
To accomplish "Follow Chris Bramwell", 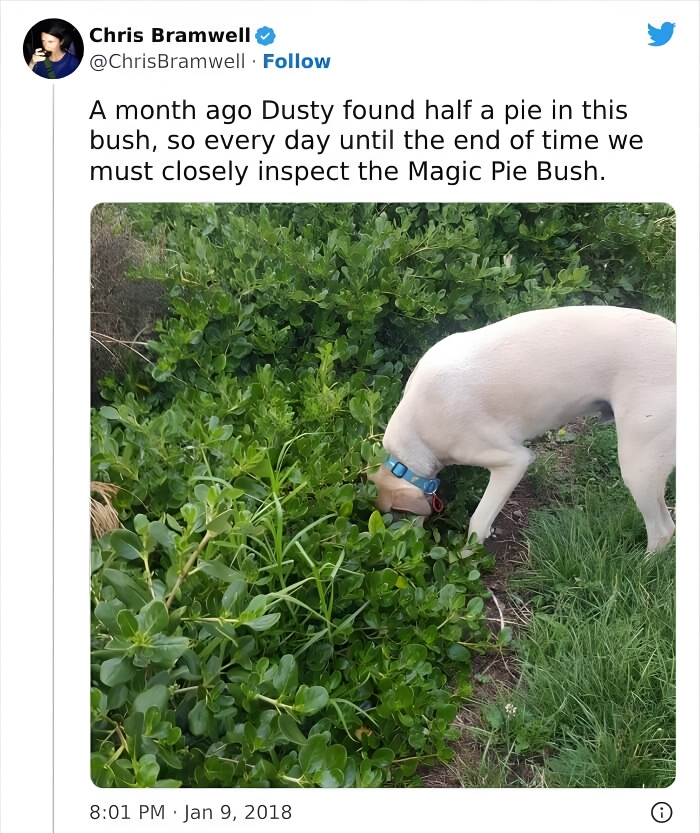I will (296, 61).
